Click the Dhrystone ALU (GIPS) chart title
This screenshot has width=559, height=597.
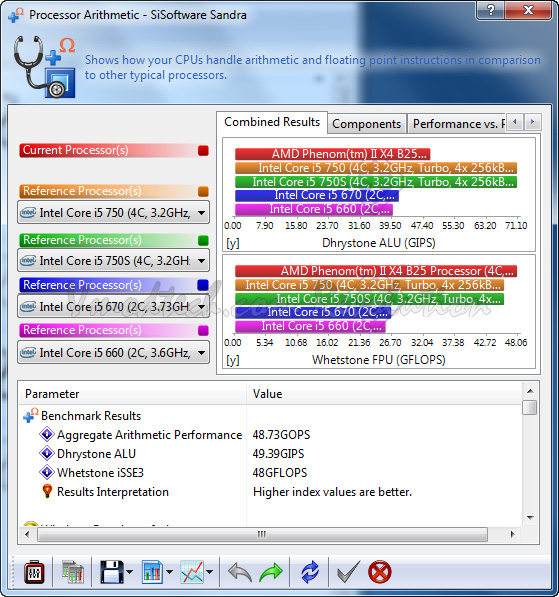pyautogui.click(x=379, y=243)
